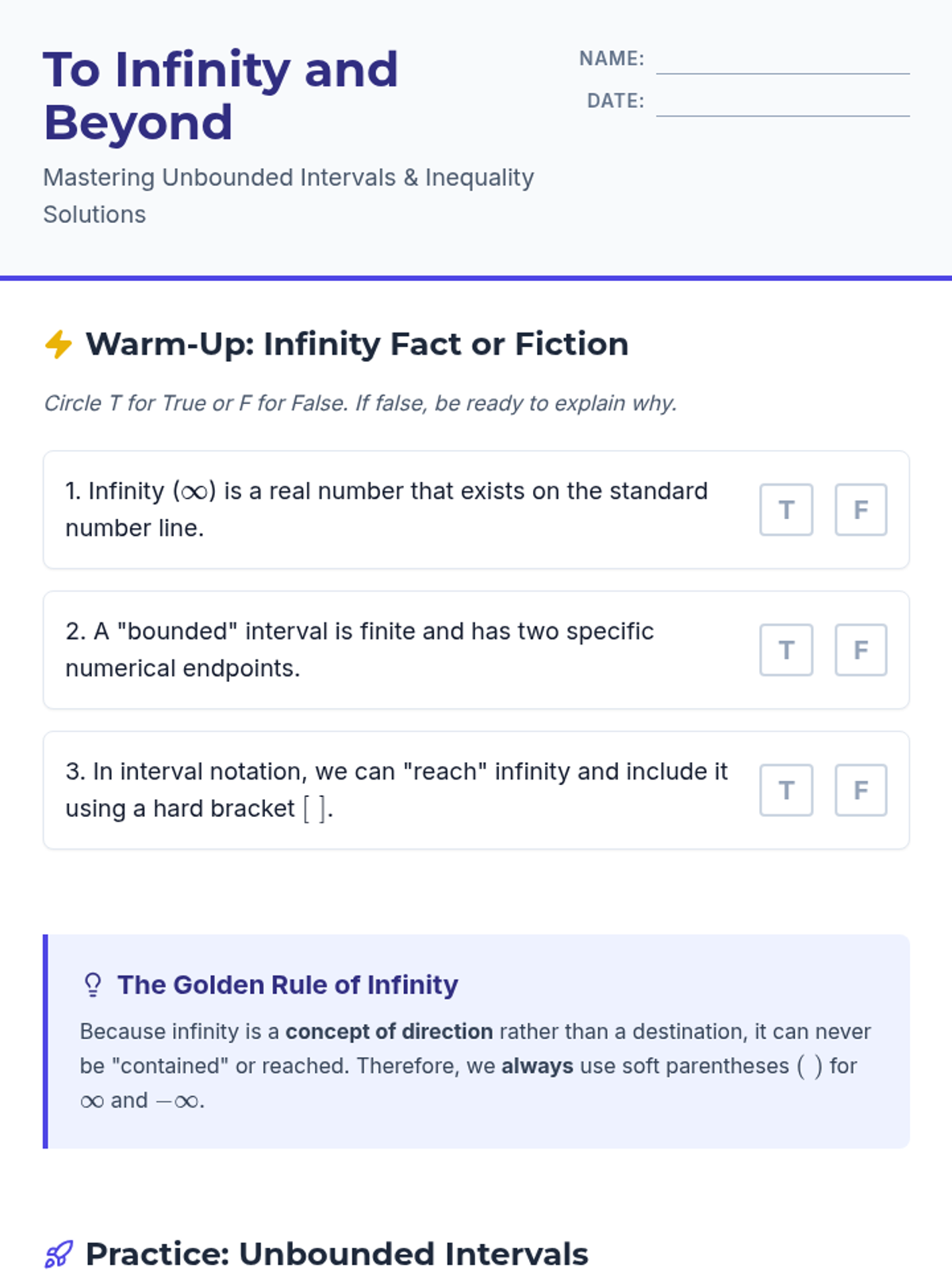The image size is (952, 1270).
Task: Click the question 1 statement text
Action: point(386,510)
